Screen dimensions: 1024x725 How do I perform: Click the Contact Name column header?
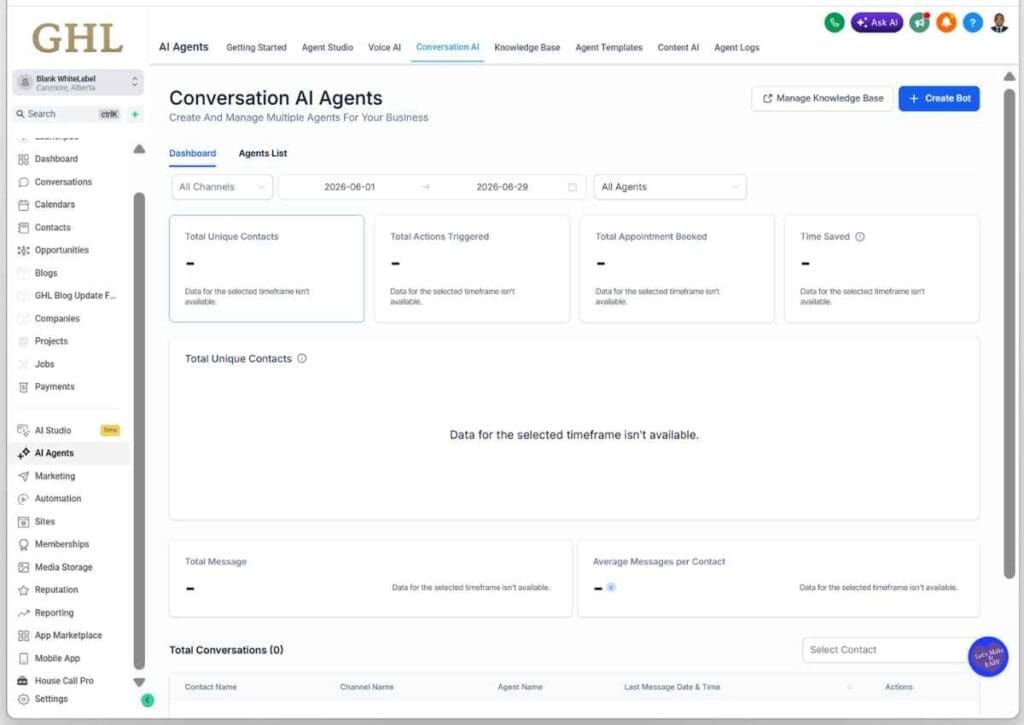point(210,687)
